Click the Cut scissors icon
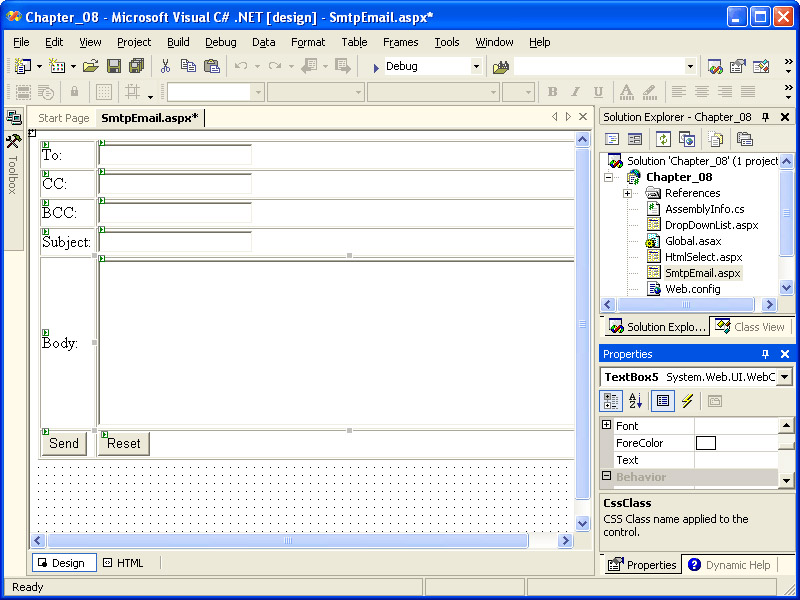Viewport: 800px width, 600px height. pyautogui.click(x=165, y=66)
